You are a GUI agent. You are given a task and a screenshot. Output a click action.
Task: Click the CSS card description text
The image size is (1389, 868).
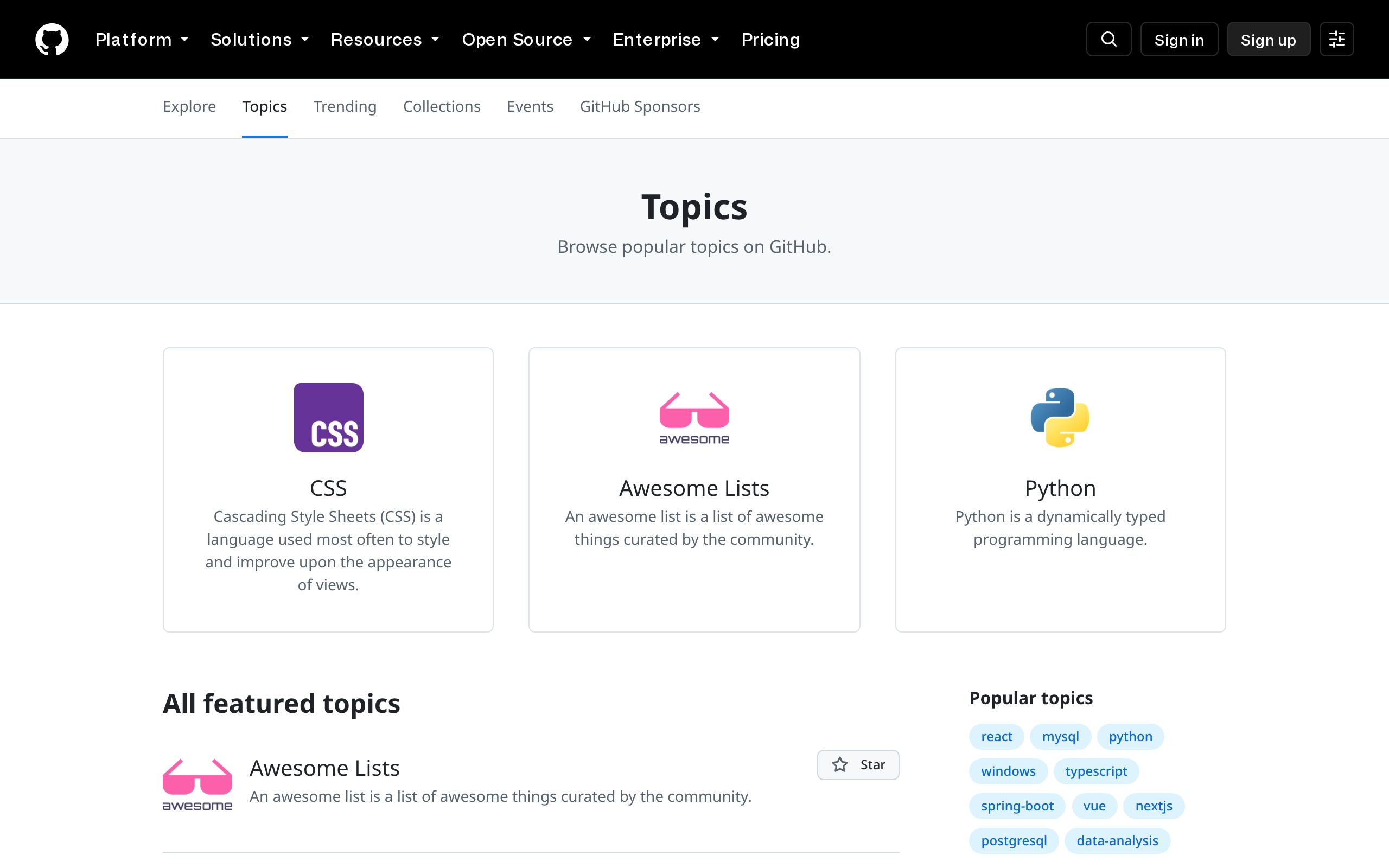tap(328, 551)
